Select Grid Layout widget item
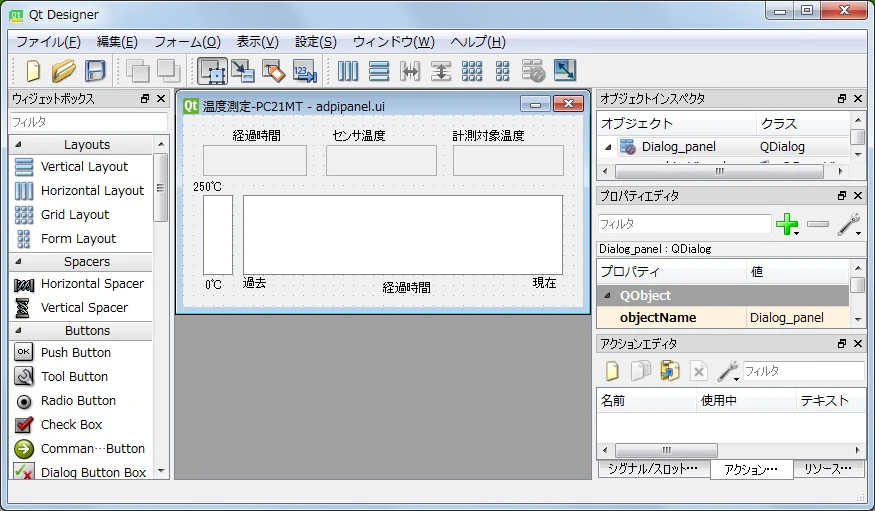 pos(75,214)
